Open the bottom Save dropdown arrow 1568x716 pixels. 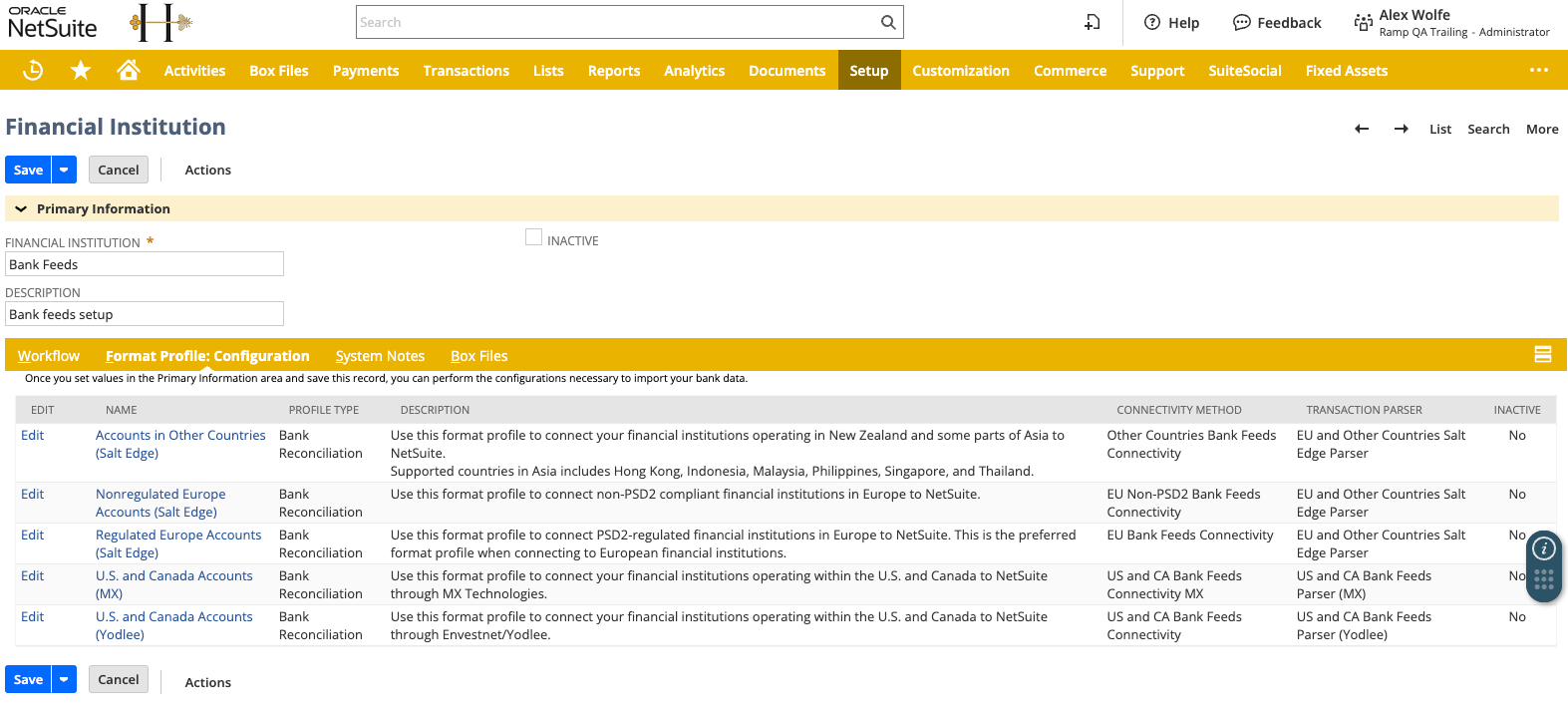click(x=64, y=679)
